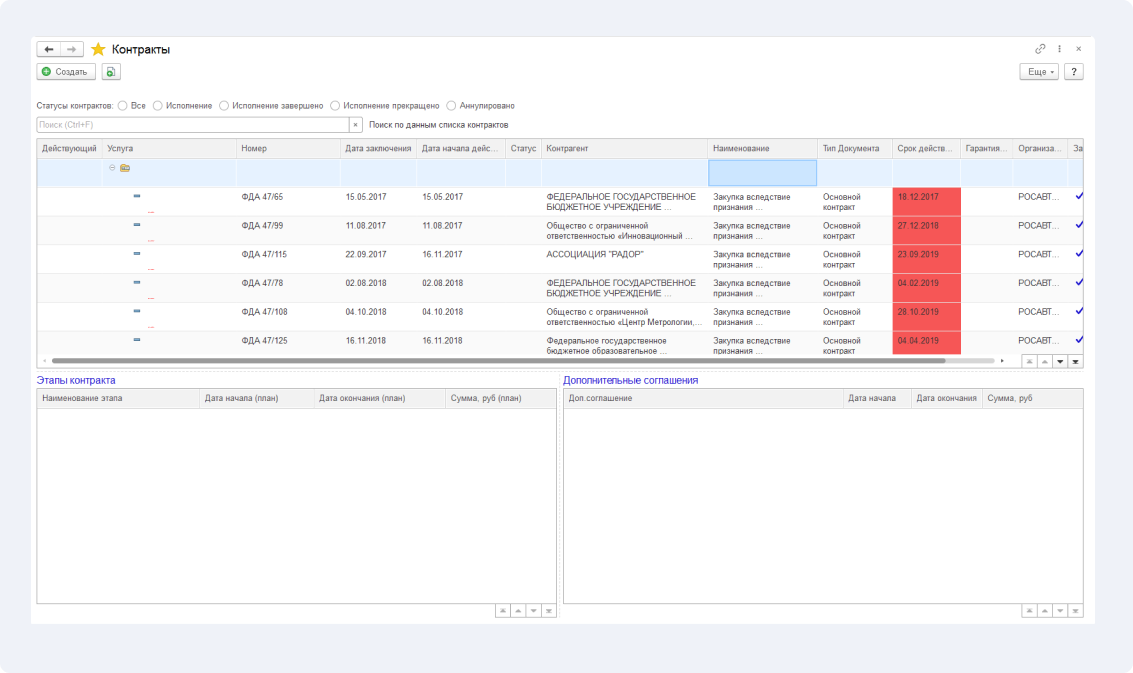Image resolution: width=1133 pixels, height=673 pixels.
Task: Click the document icon beside Создать
Action: [111, 72]
